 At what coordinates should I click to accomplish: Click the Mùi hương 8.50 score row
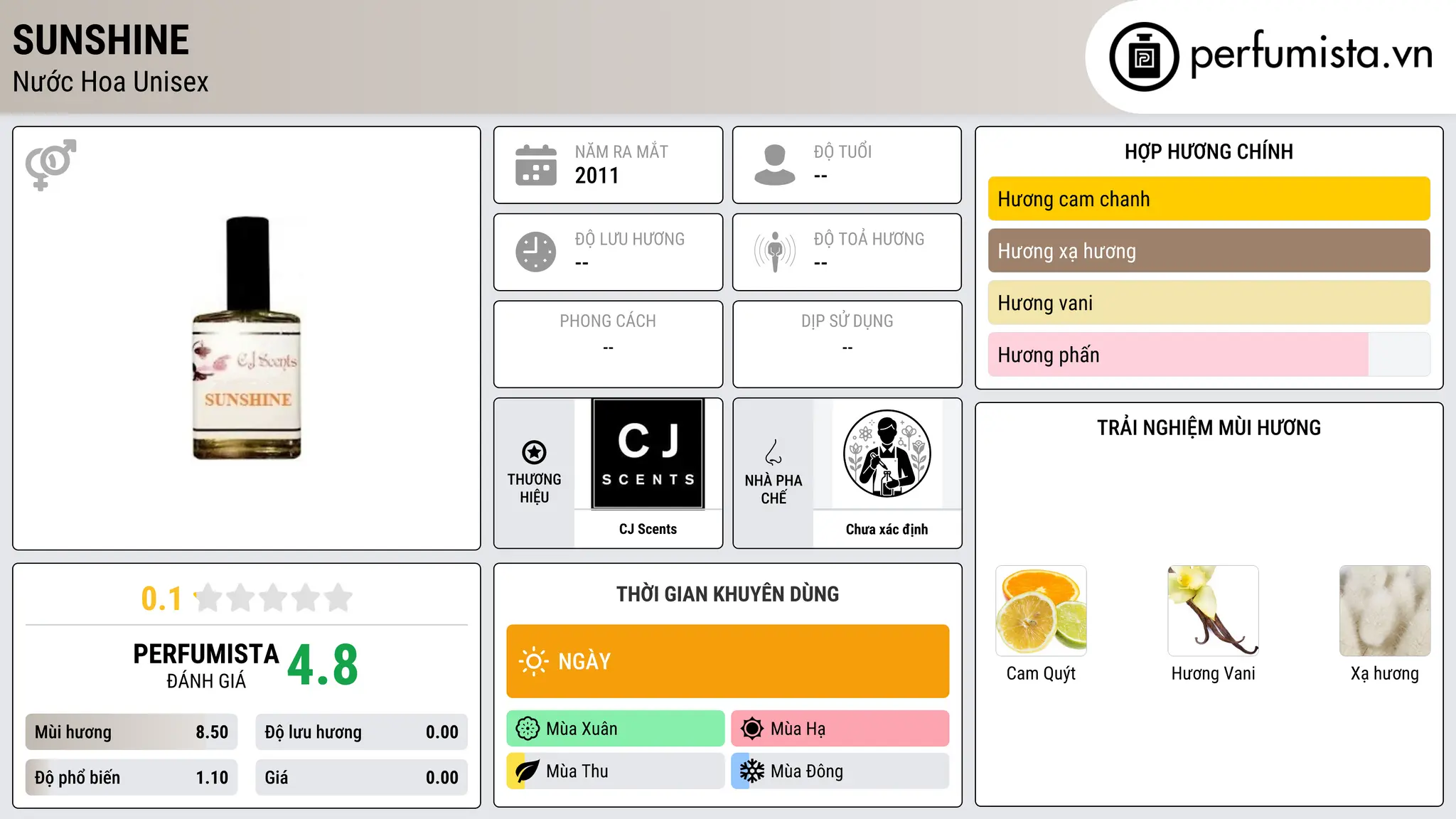point(132,732)
